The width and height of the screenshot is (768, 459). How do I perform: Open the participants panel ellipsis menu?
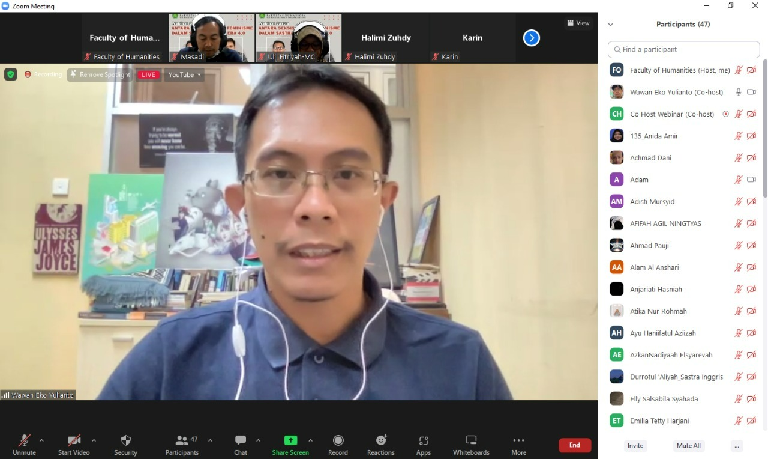(x=737, y=445)
